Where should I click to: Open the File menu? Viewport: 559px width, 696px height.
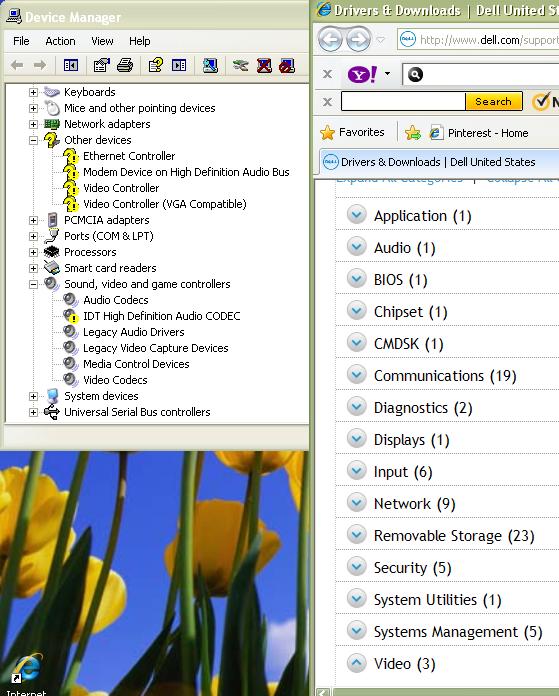21,41
